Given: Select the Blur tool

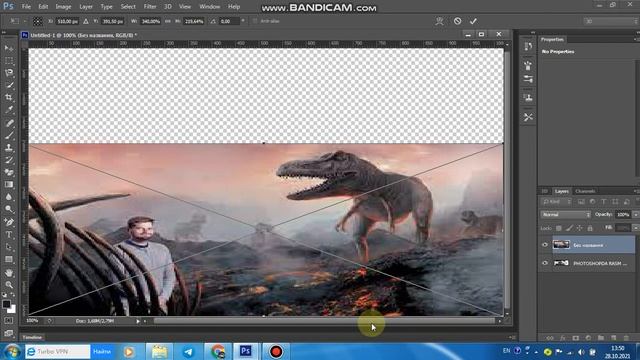Looking at the screenshot, I should (9, 197).
